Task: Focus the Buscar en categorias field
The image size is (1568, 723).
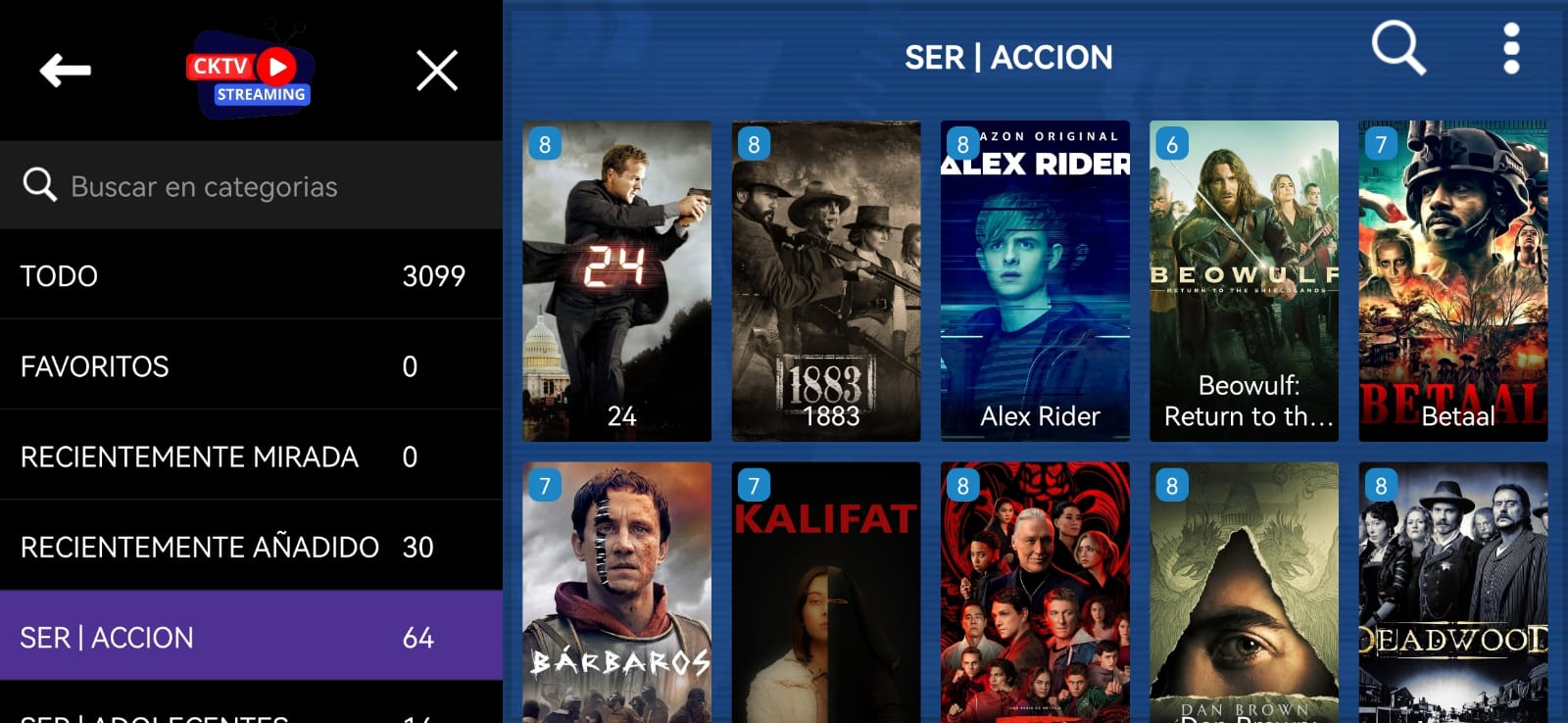Action: (251, 185)
